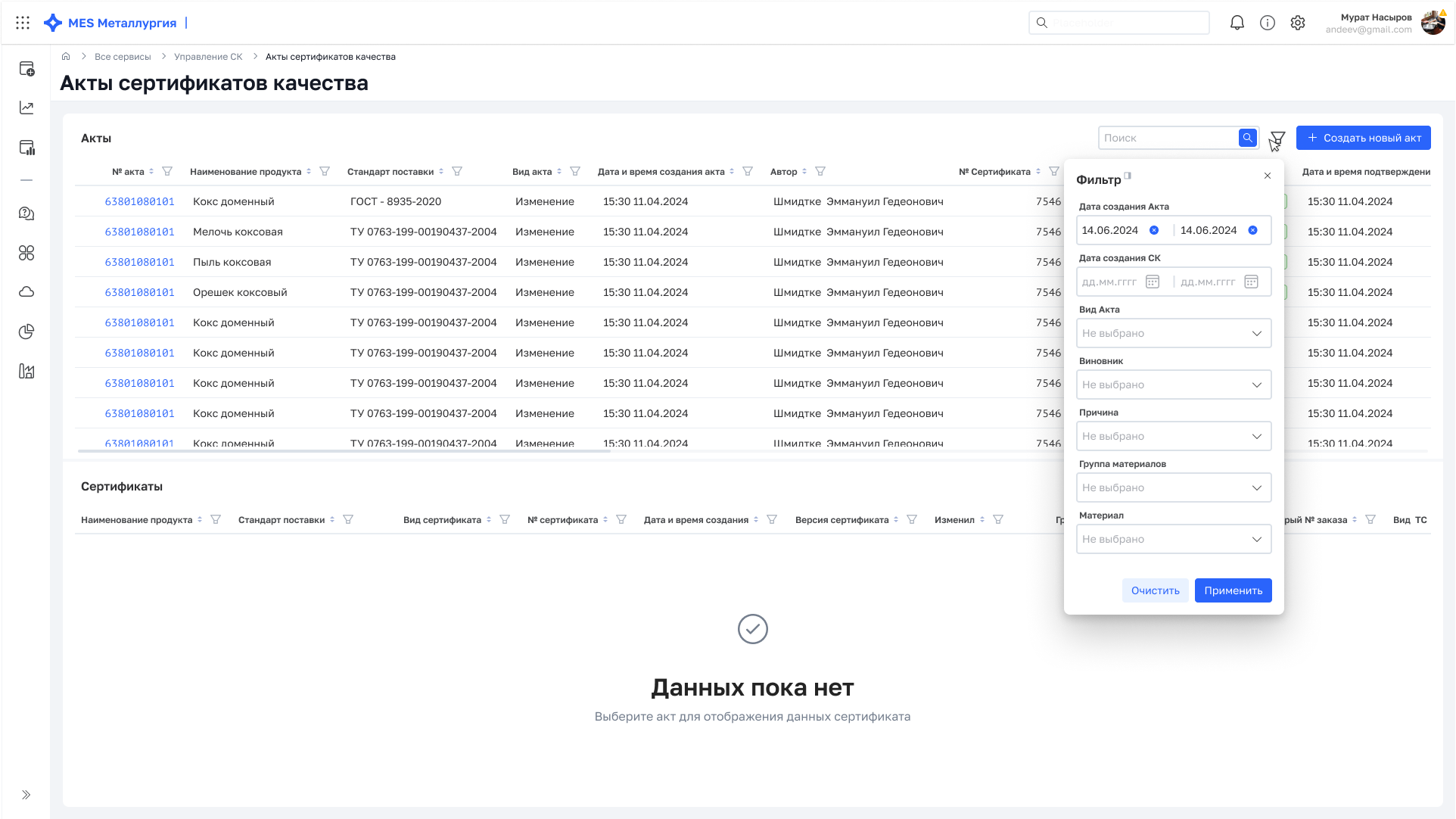Click the blue search magnifier button

[x=1247, y=138]
